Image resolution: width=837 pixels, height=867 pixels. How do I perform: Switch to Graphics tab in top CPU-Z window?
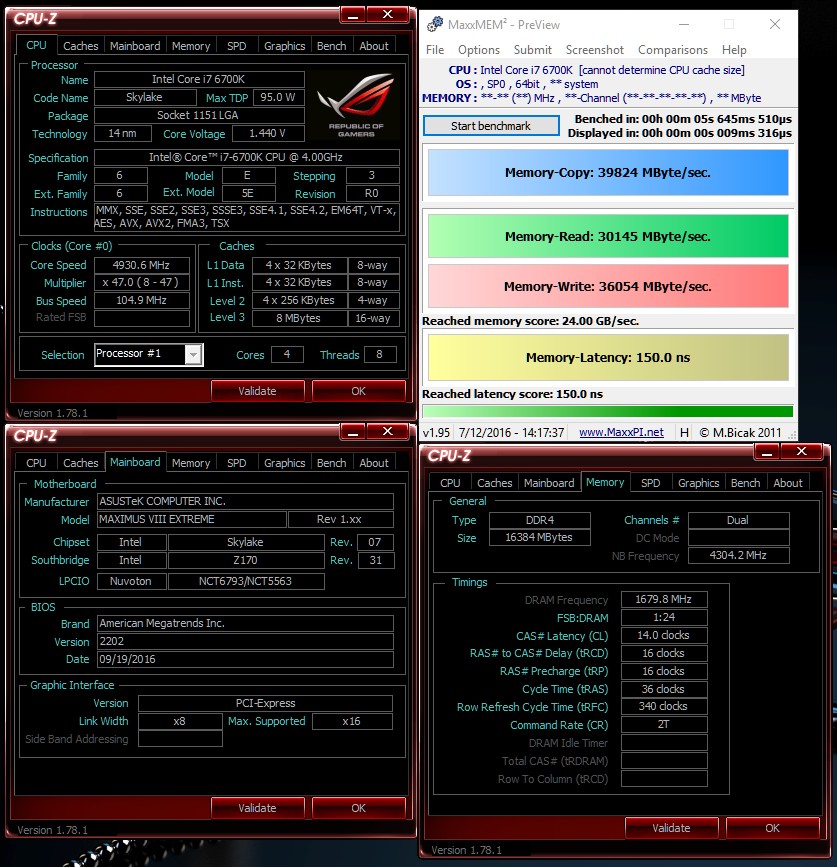coord(285,46)
